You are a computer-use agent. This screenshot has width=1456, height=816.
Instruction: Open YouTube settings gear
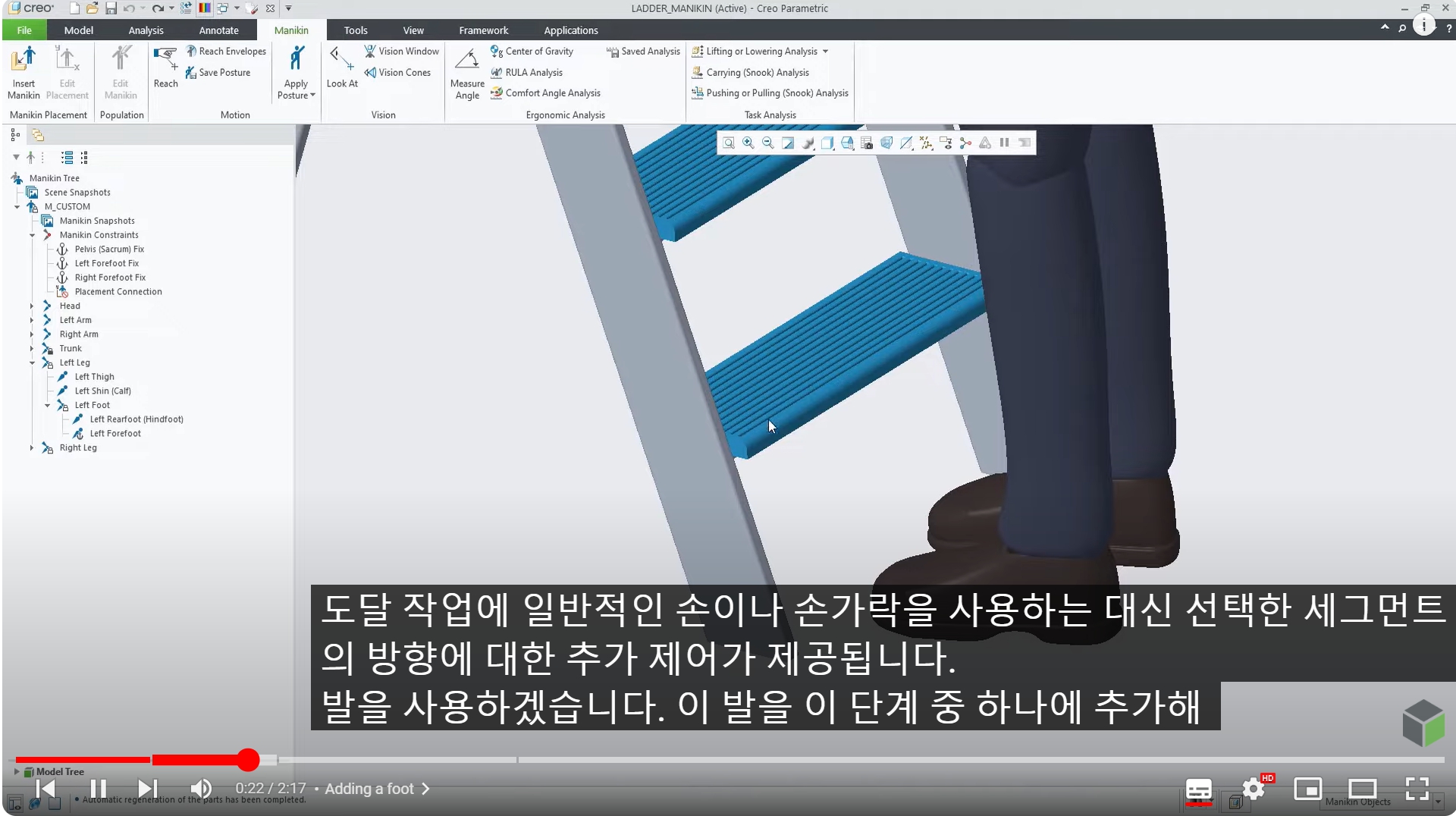[x=1254, y=789]
